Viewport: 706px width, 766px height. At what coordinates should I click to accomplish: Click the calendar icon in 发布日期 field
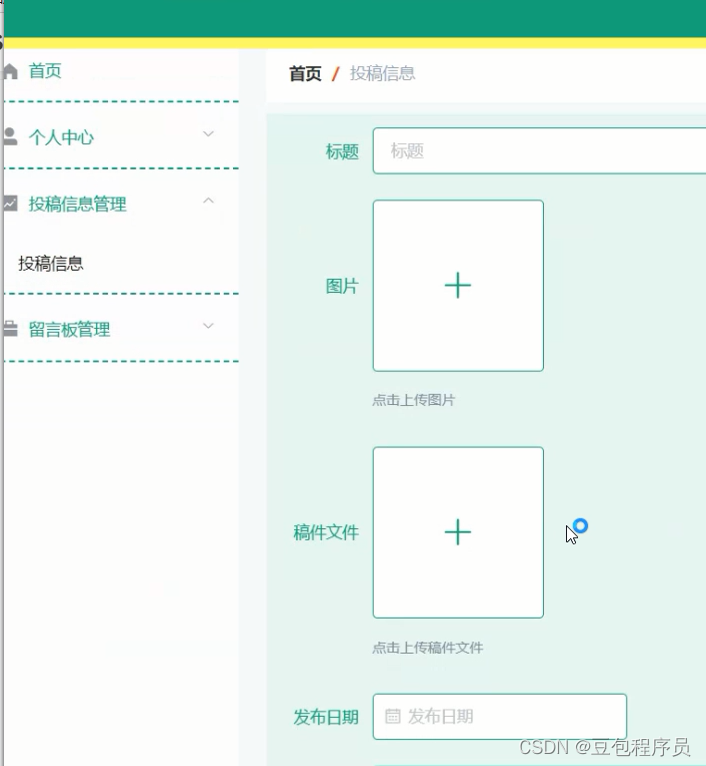tap(393, 716)
